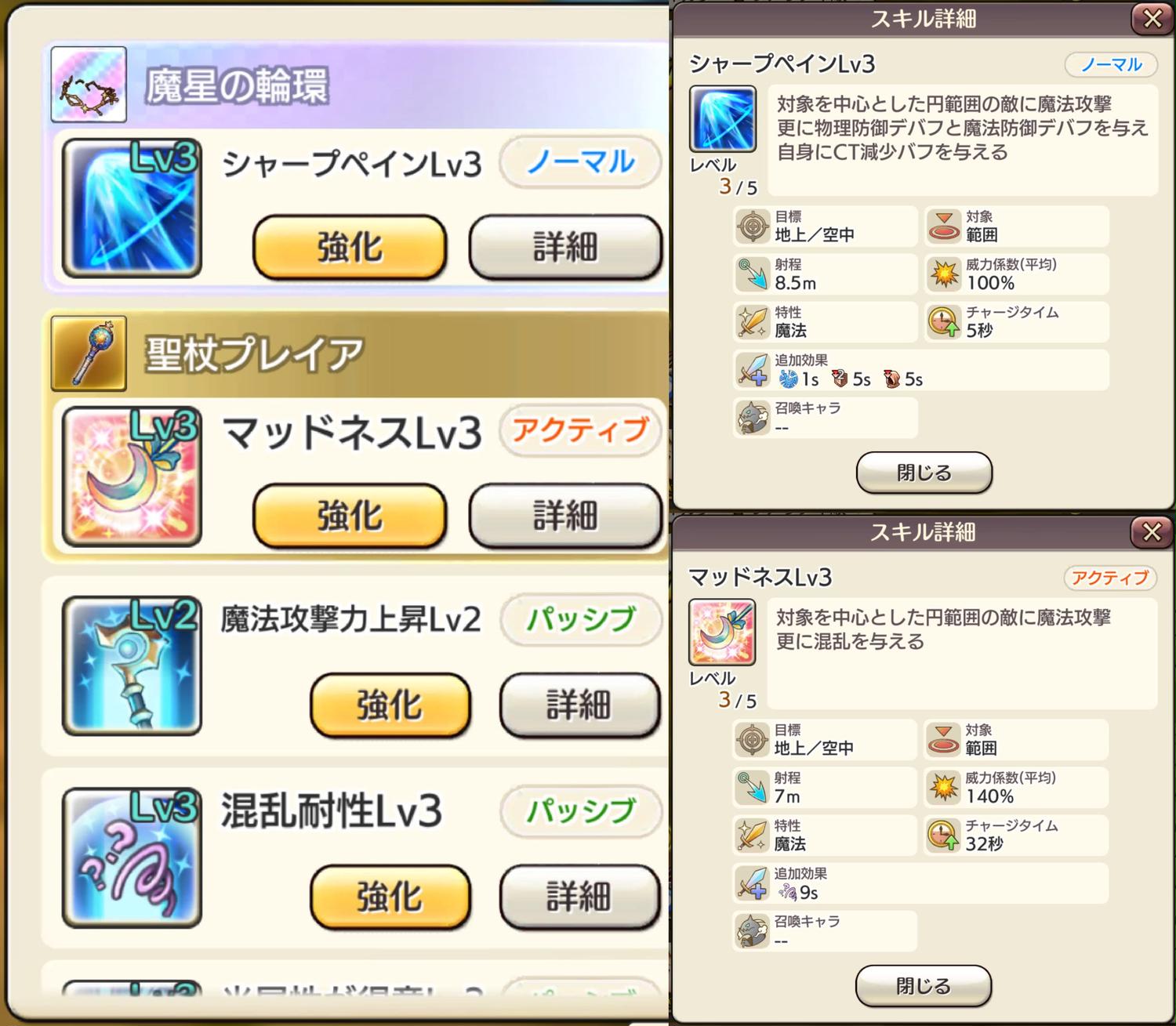Close top スキル詳細 window with X

point(1152,19)
